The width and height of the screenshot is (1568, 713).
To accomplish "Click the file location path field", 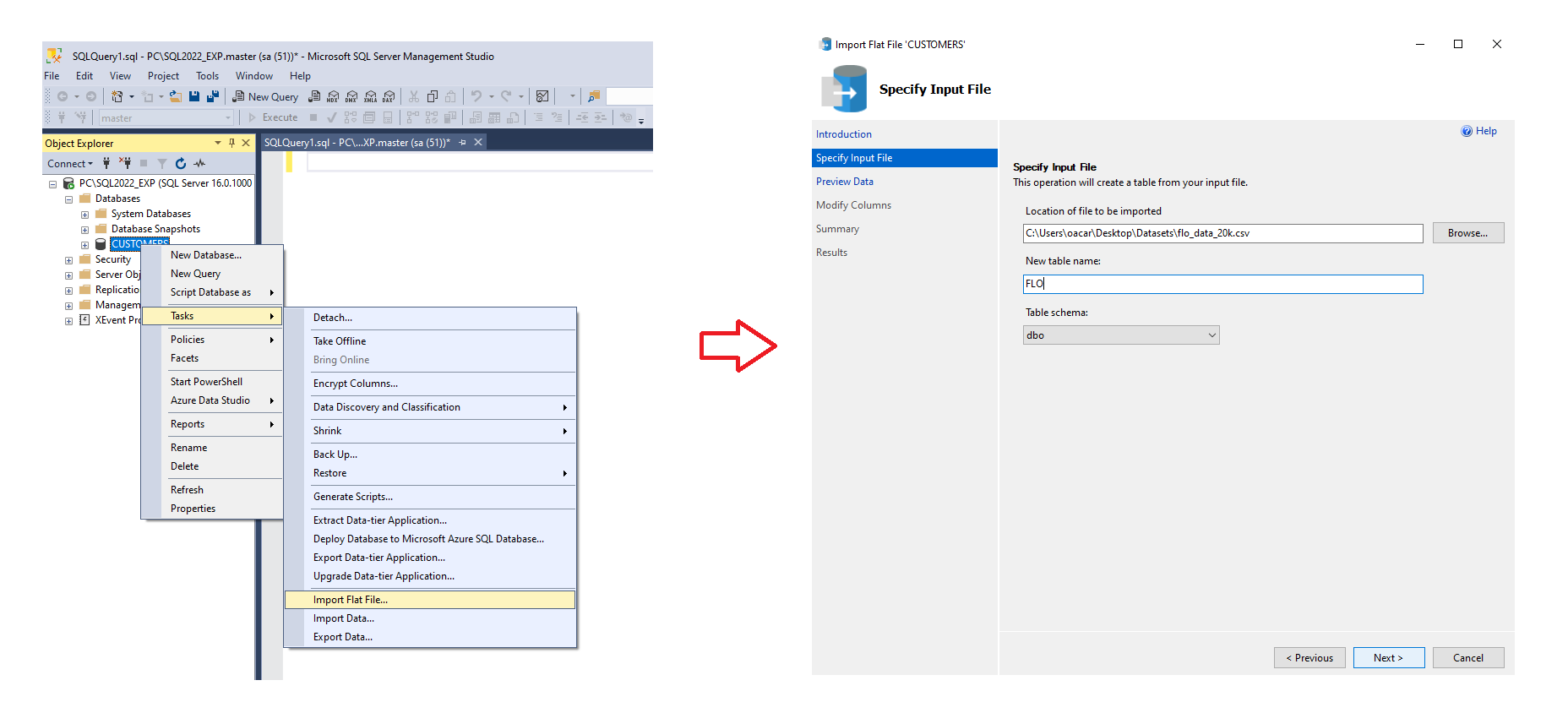I will [1222, 233].
